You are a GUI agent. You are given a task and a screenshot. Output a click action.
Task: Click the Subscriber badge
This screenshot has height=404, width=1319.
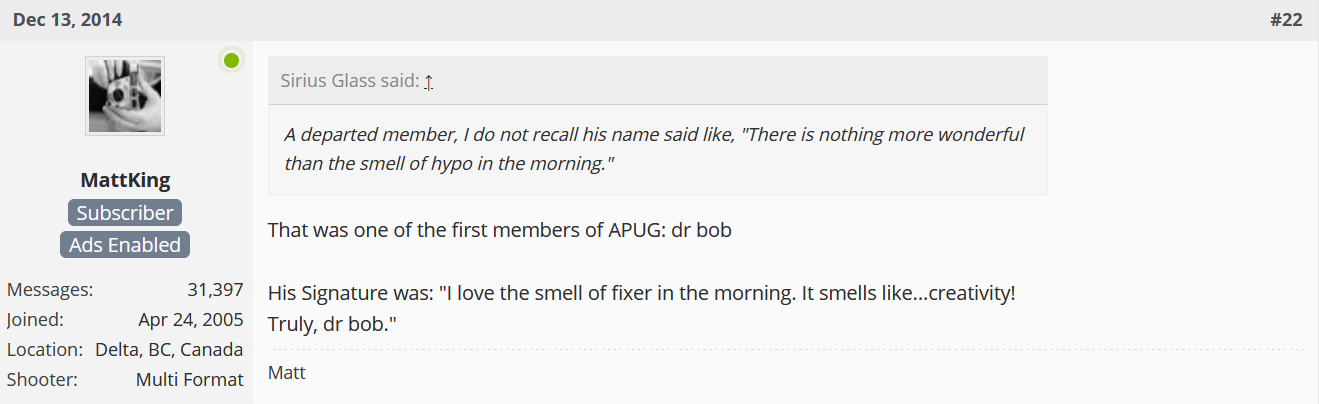pos(125,213)
